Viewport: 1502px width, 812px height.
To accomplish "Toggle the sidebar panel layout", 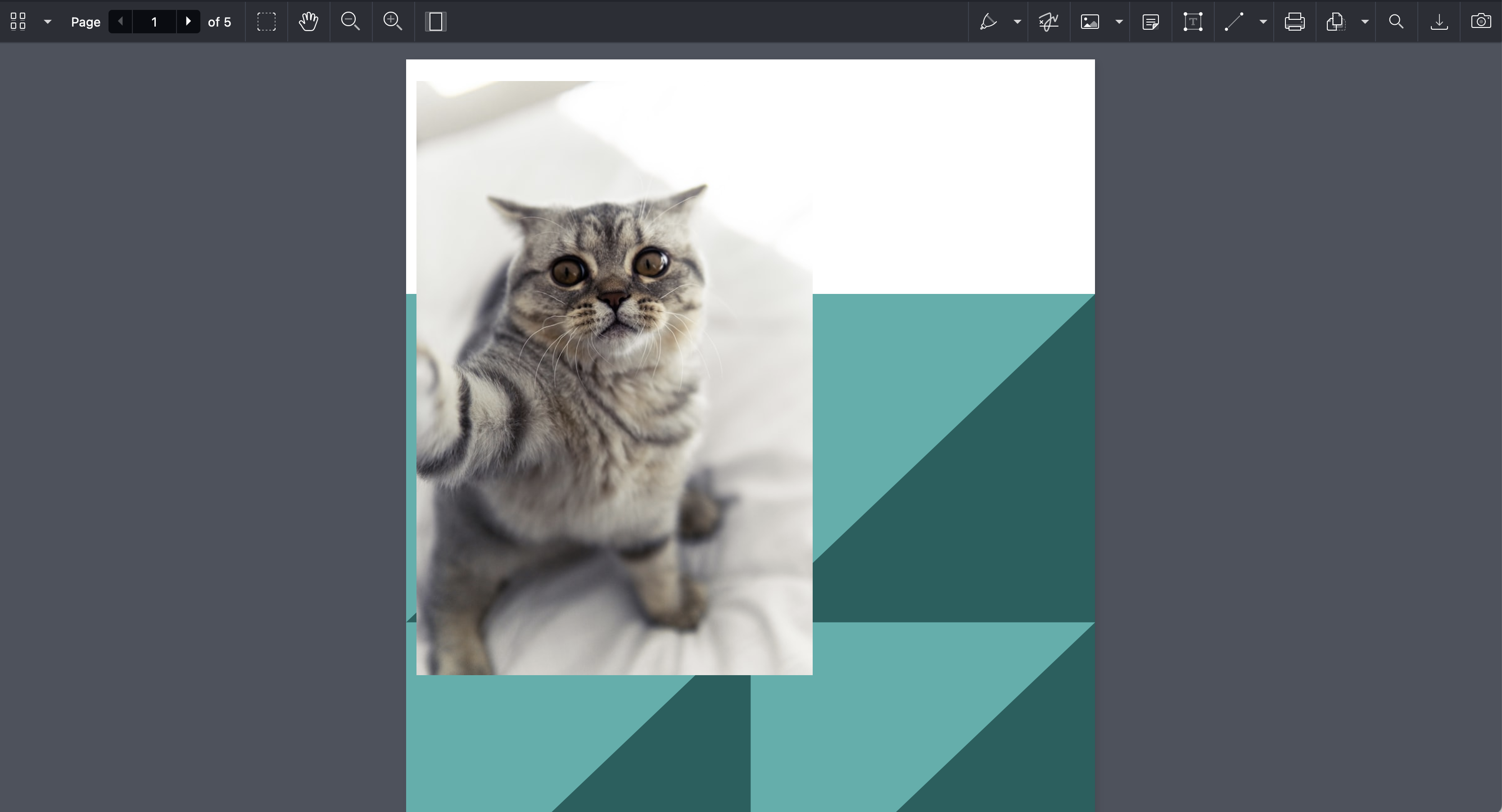I will click(435, 22).
